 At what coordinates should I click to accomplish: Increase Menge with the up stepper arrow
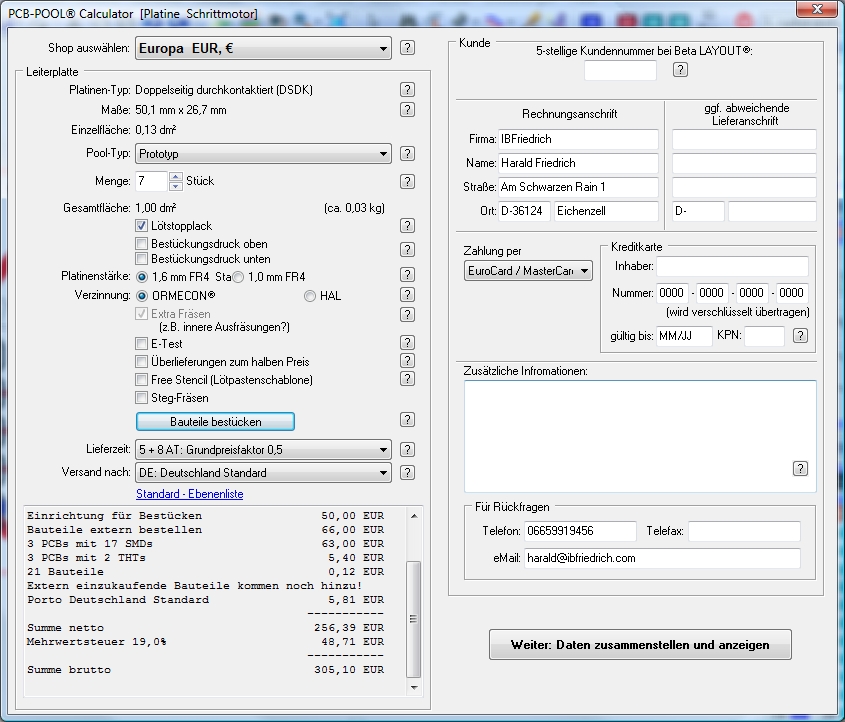coord(176,177)
